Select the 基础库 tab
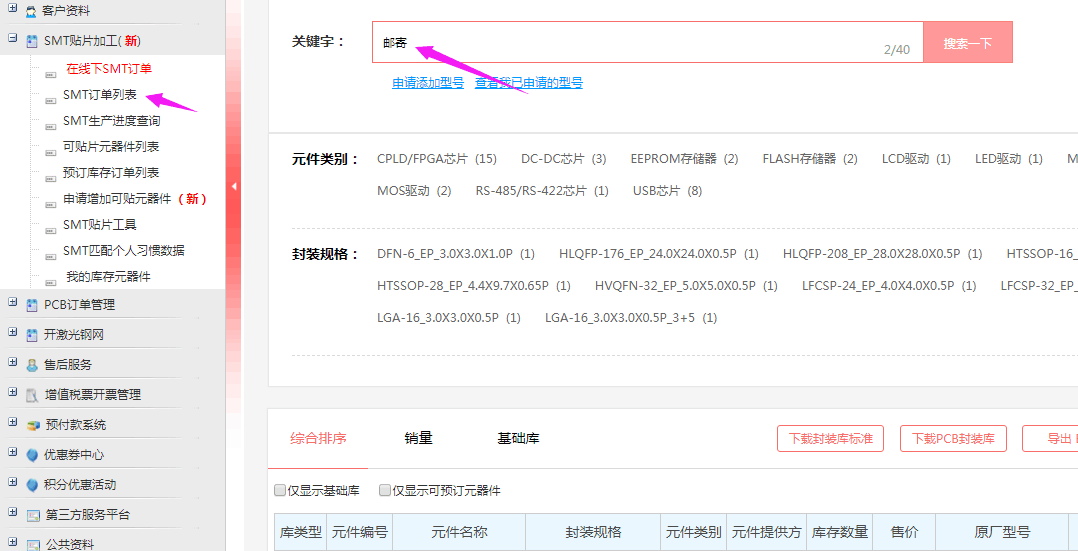 [518, 438]
